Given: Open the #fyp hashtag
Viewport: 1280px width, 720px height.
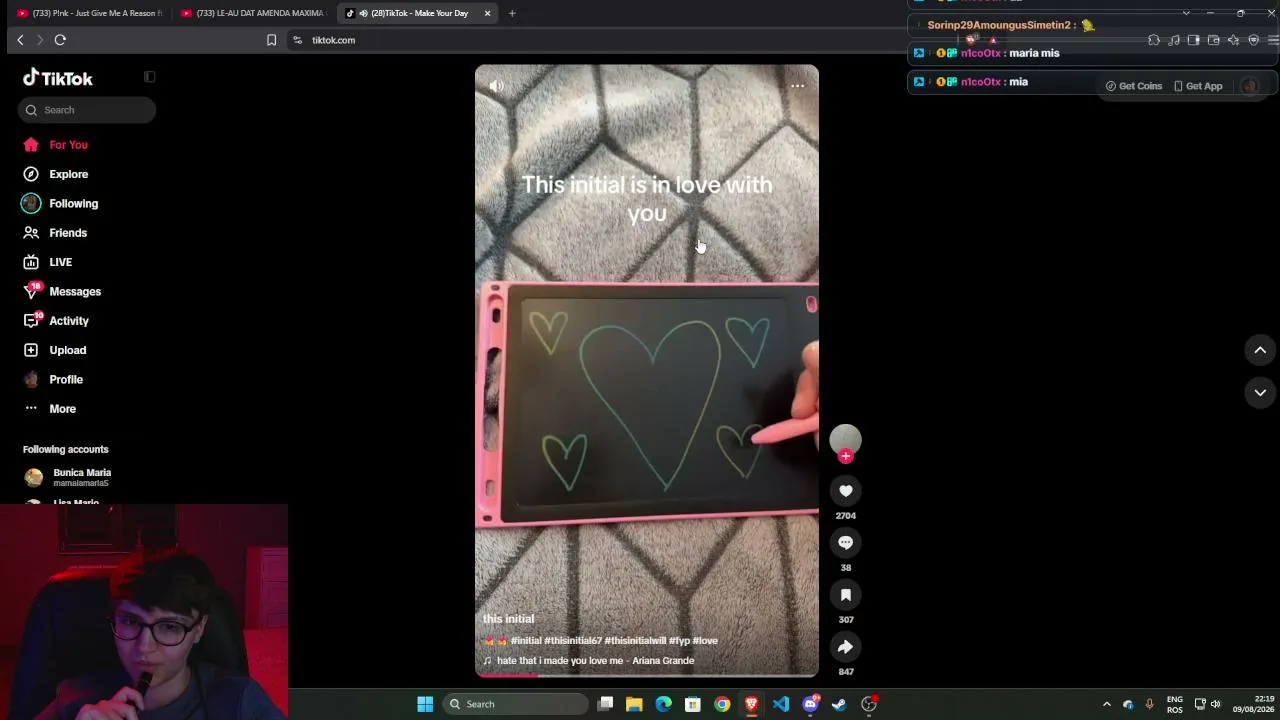Looking at the screenshot, I should (x=679, y=641).
